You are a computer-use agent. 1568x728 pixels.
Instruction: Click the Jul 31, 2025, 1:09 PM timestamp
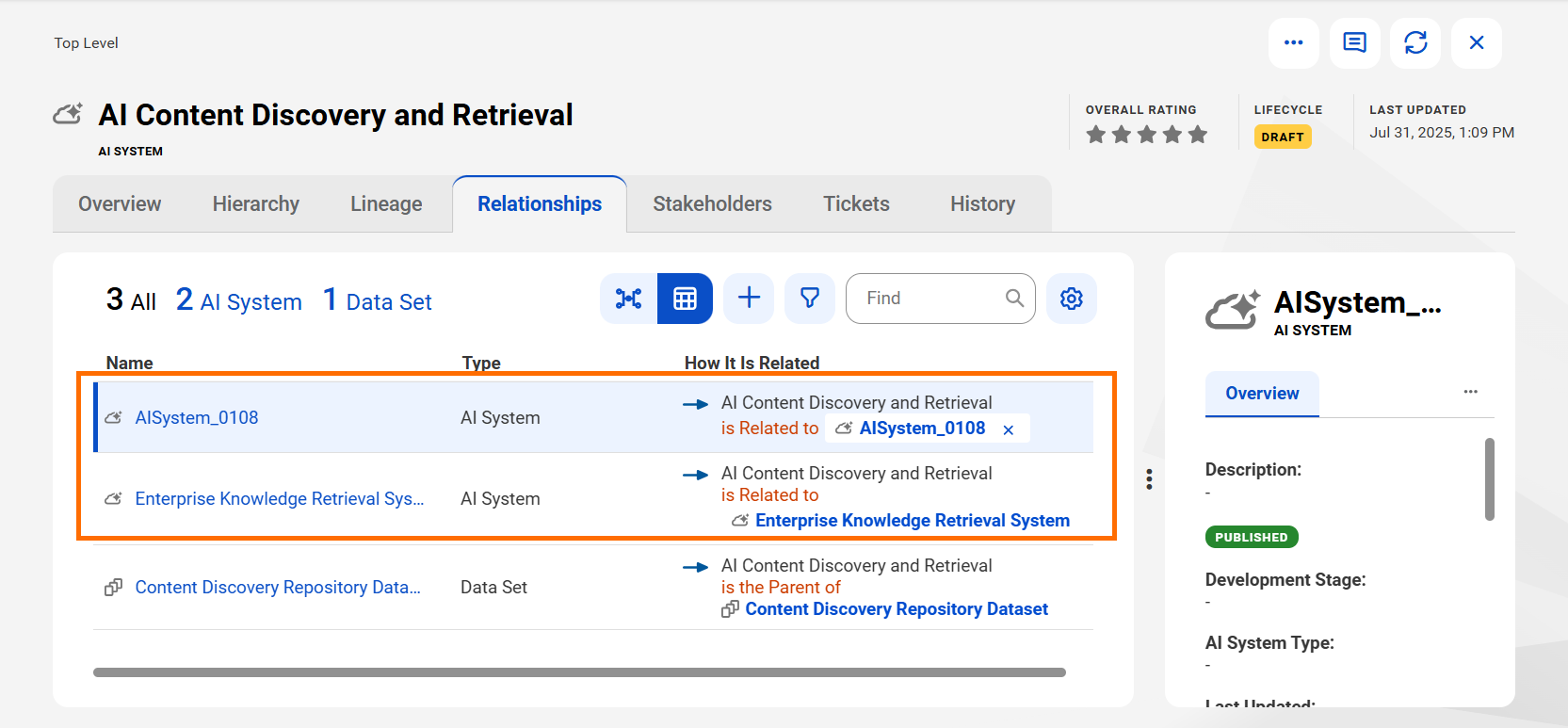(1442, 133)
